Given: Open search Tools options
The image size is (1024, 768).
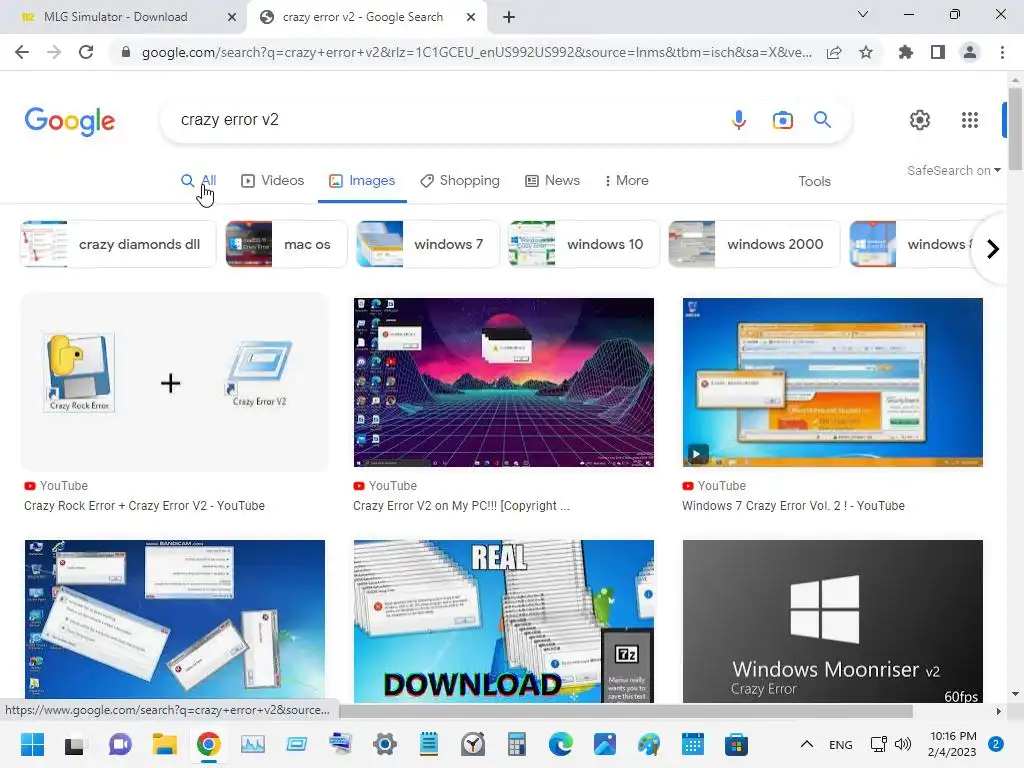Looking at the screenshot, I should [x=814, y=182].
